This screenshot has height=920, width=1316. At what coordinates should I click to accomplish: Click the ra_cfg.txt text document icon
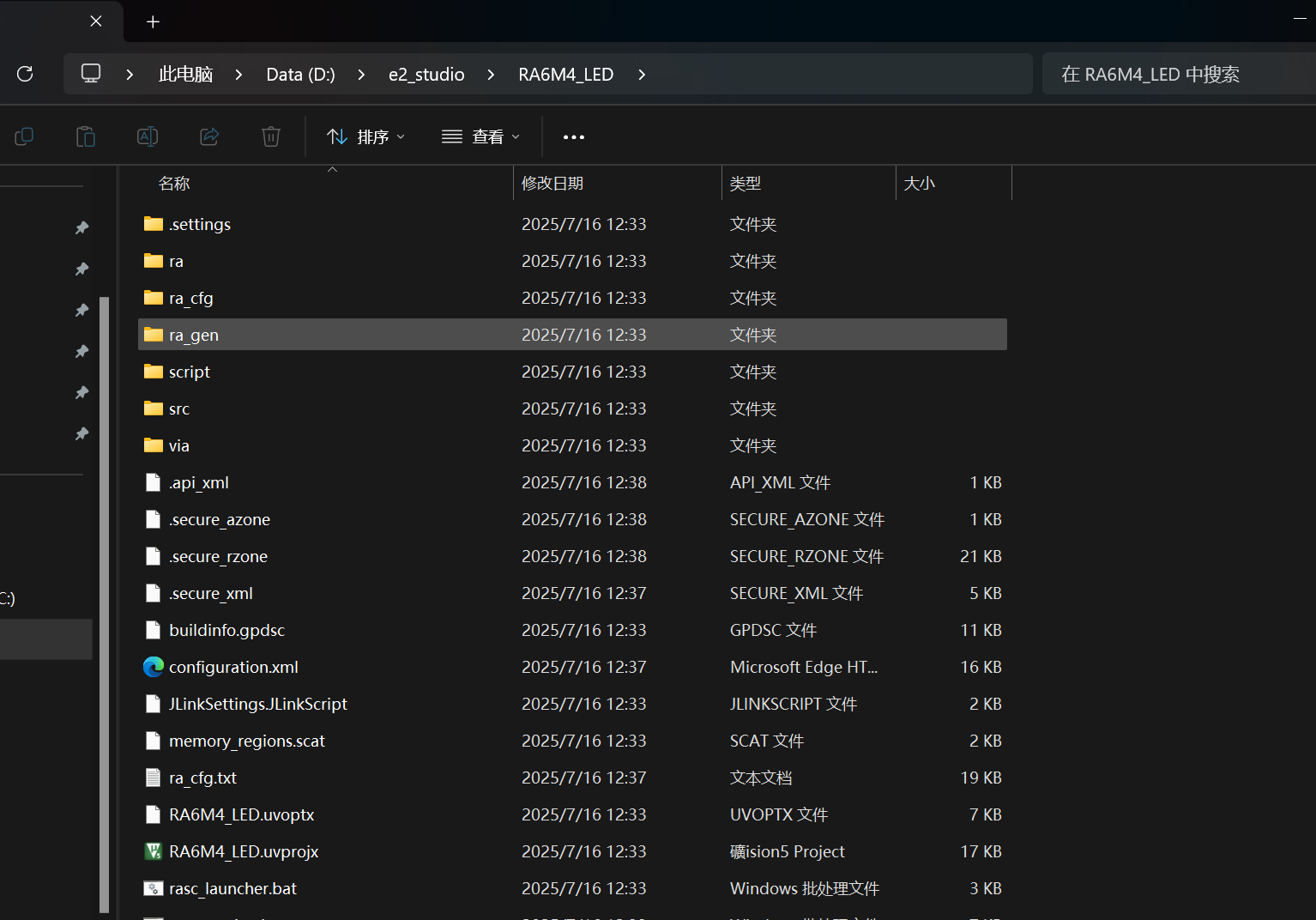(154, 778)
